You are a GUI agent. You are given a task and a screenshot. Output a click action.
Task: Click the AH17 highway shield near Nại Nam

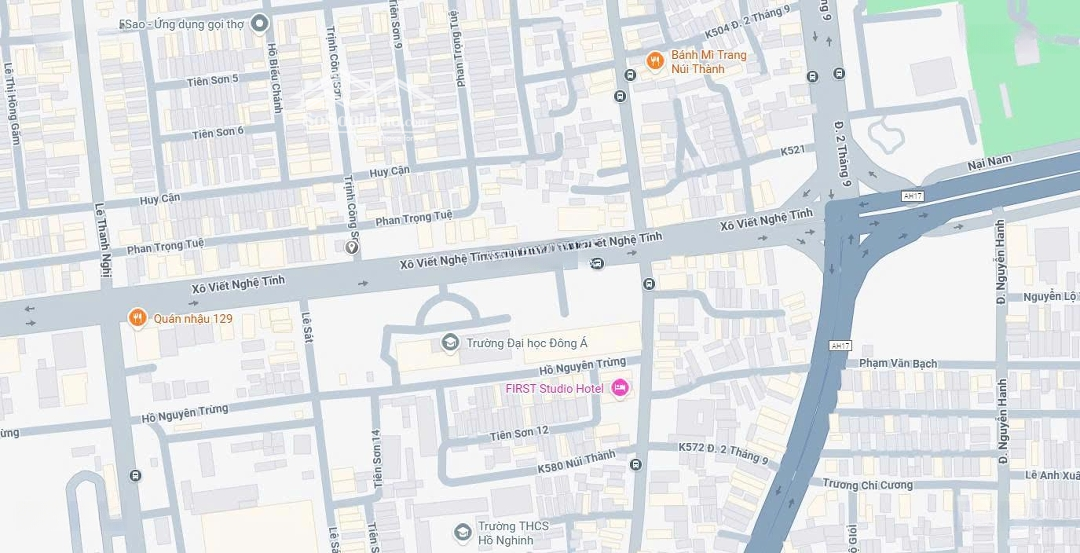pos(912,196)
